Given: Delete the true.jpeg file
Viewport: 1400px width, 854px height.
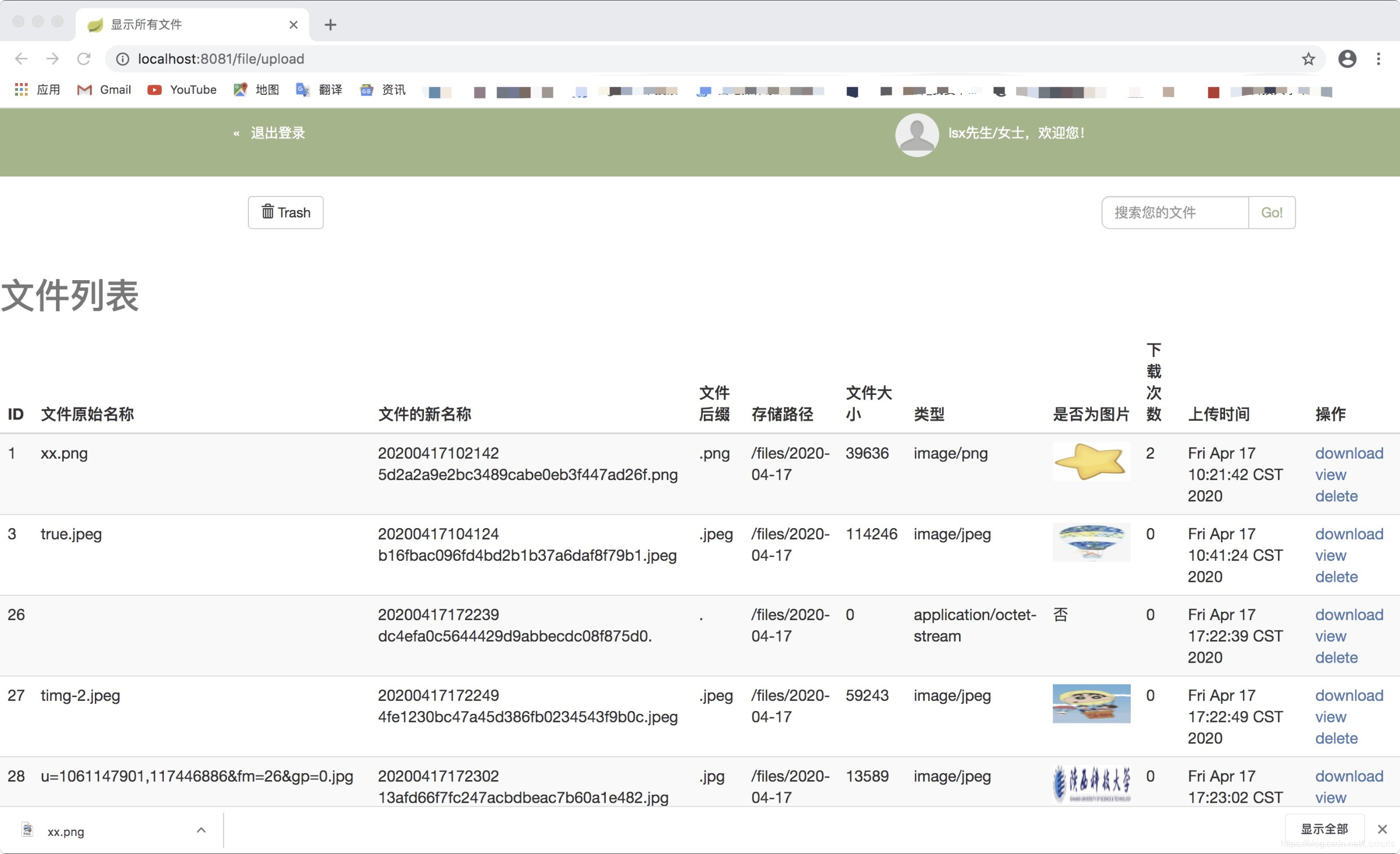Looking at the screenshot, I should [1336, 577].
